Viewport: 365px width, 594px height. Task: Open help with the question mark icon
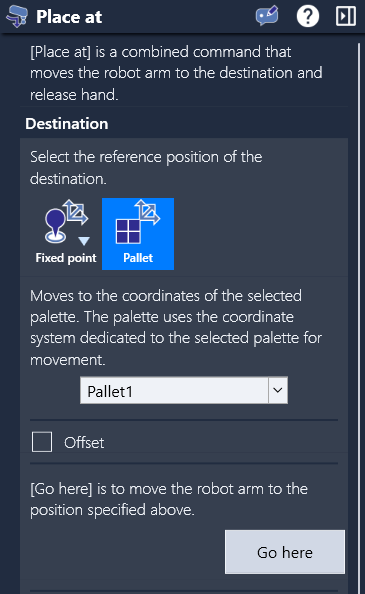(x=307, y=16)
